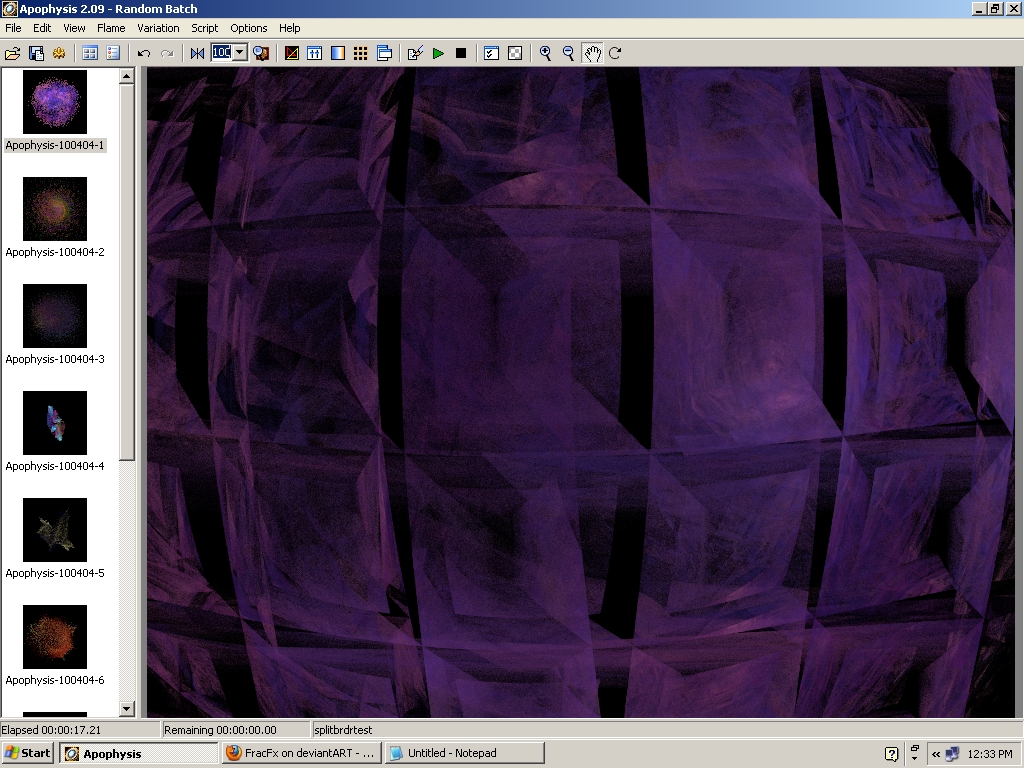Click the splitbrdrtest status bar text
The height and width of the screenshot is (768, 1024).
(343, 730)
